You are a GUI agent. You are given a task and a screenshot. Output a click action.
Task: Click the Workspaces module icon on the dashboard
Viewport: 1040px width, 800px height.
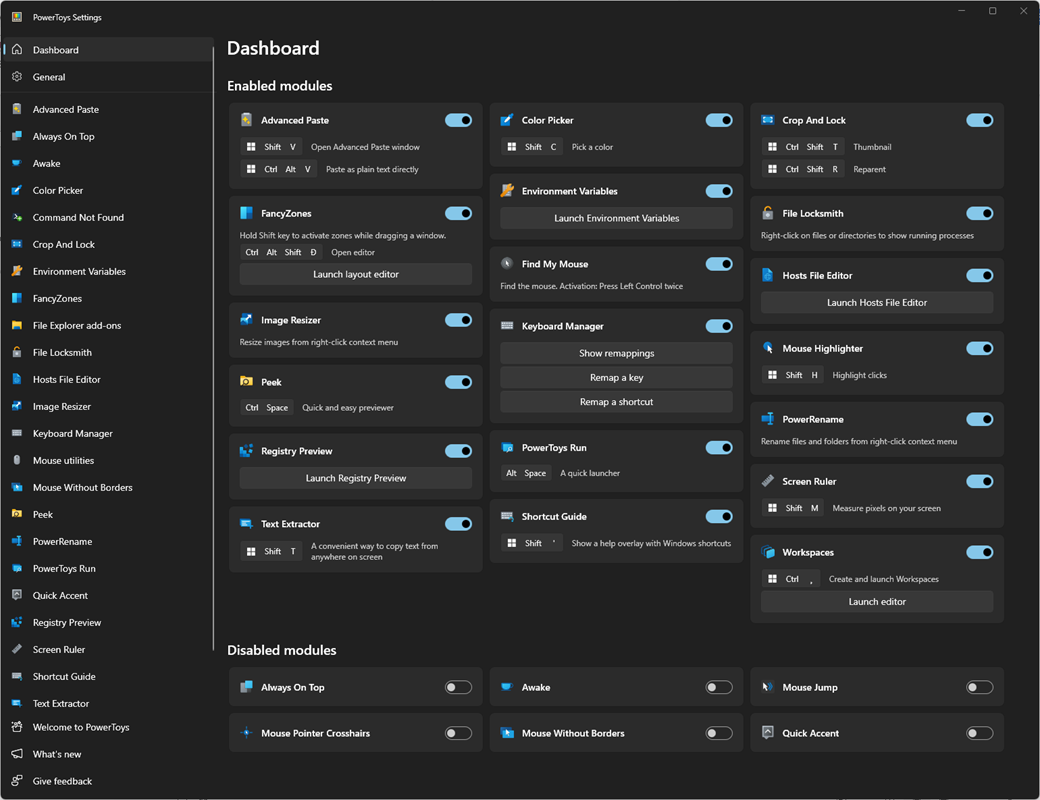(x=768, y=552)
